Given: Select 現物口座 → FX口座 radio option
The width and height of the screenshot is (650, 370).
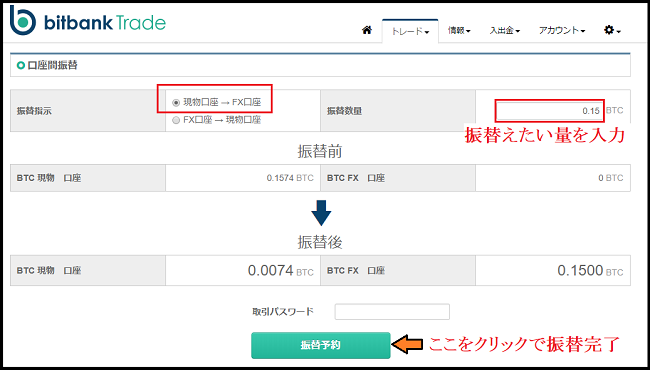Looking at the screenshot, I should click(x=176, y=103).
